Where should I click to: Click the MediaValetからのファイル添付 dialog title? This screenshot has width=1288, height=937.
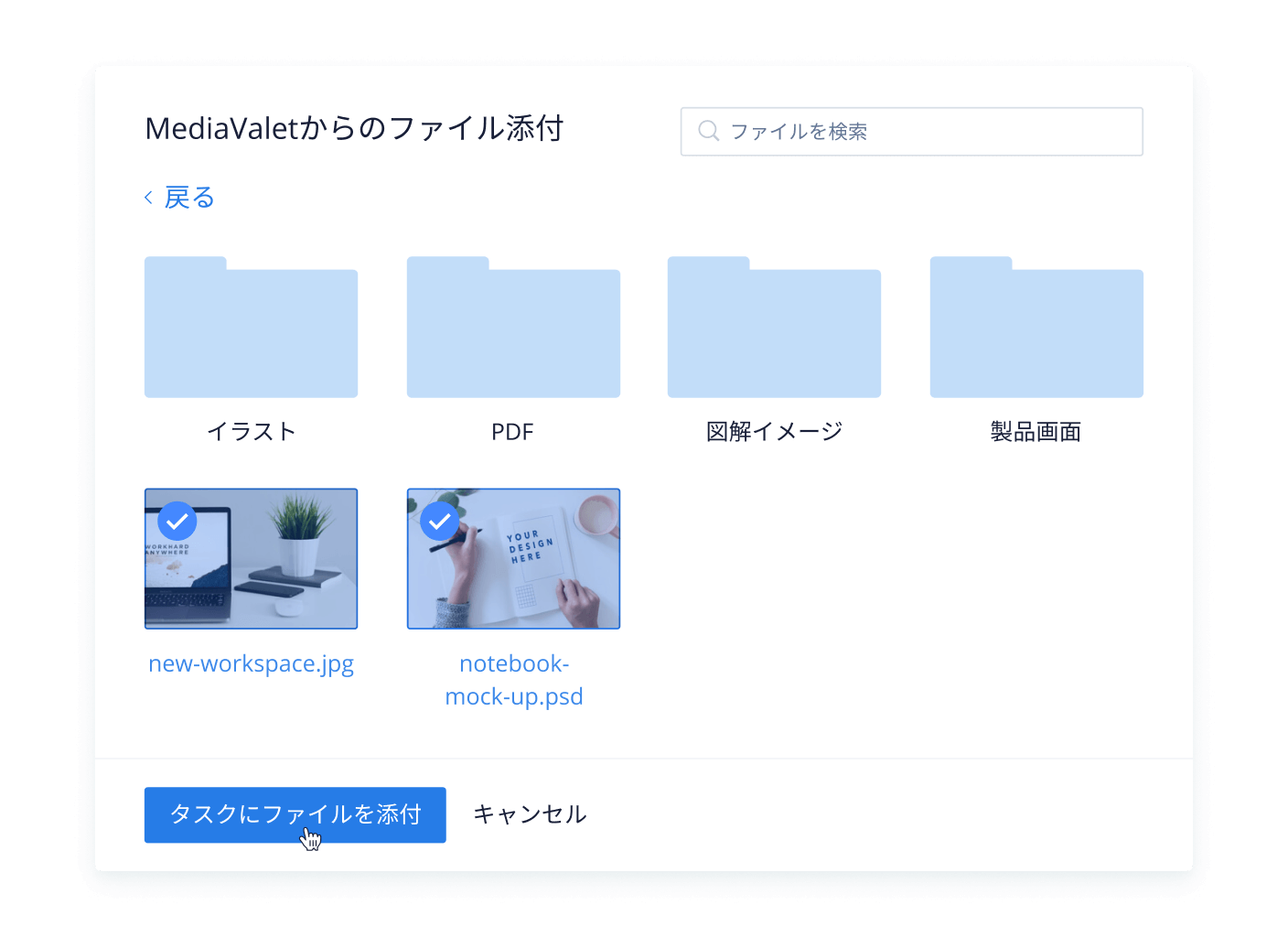point(354,128)
